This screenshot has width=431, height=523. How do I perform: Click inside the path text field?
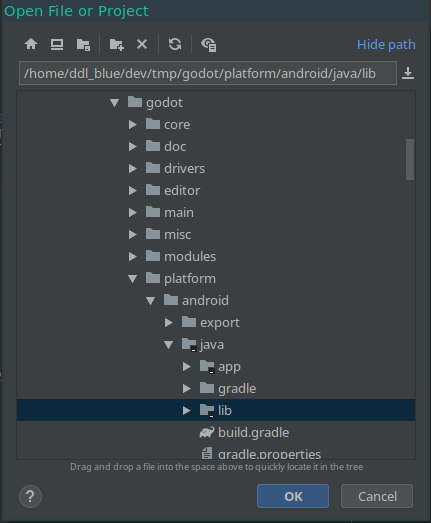[x=208, y=73]
